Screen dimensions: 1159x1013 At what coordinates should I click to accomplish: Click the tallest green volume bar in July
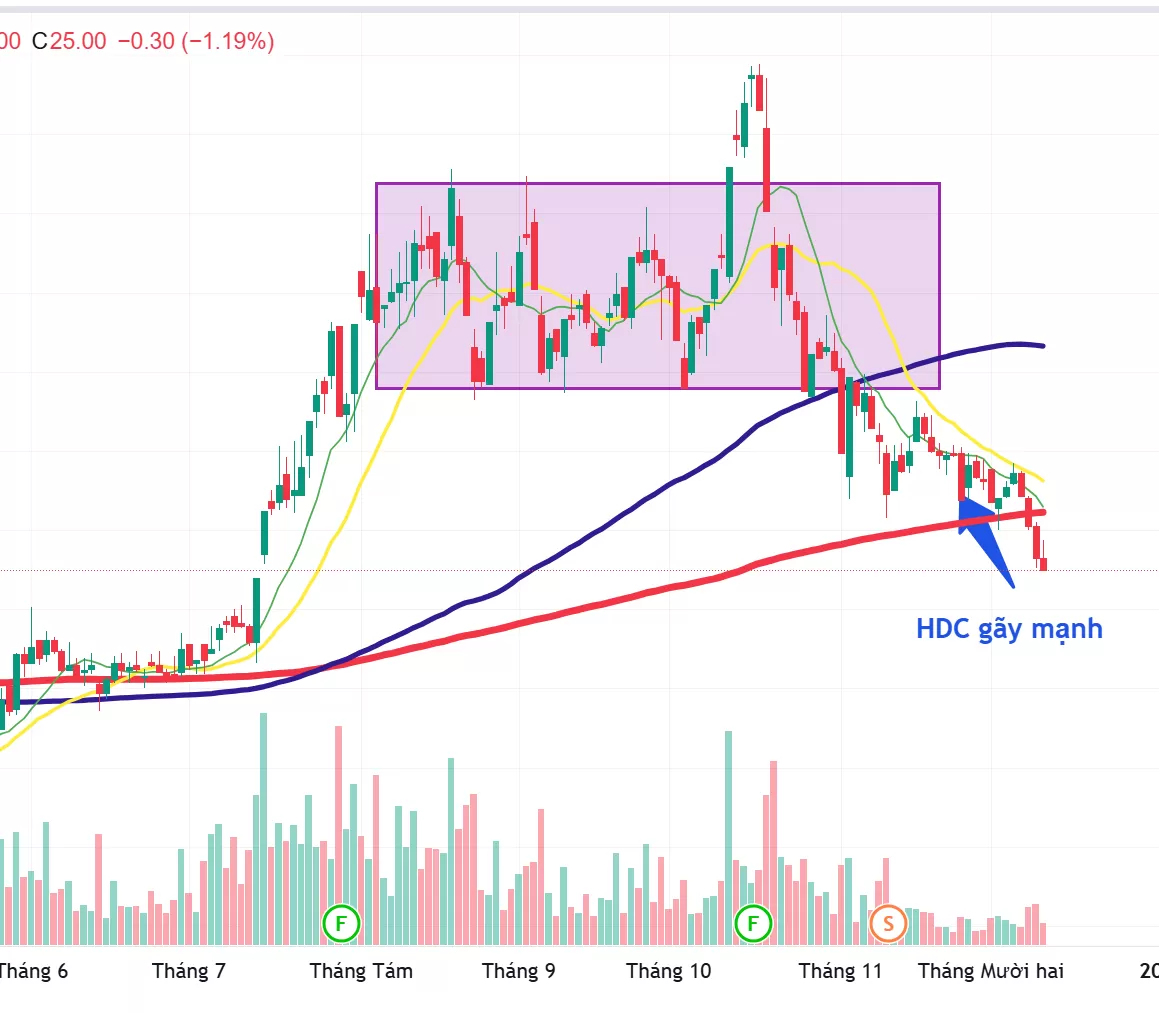coord(264,830)
